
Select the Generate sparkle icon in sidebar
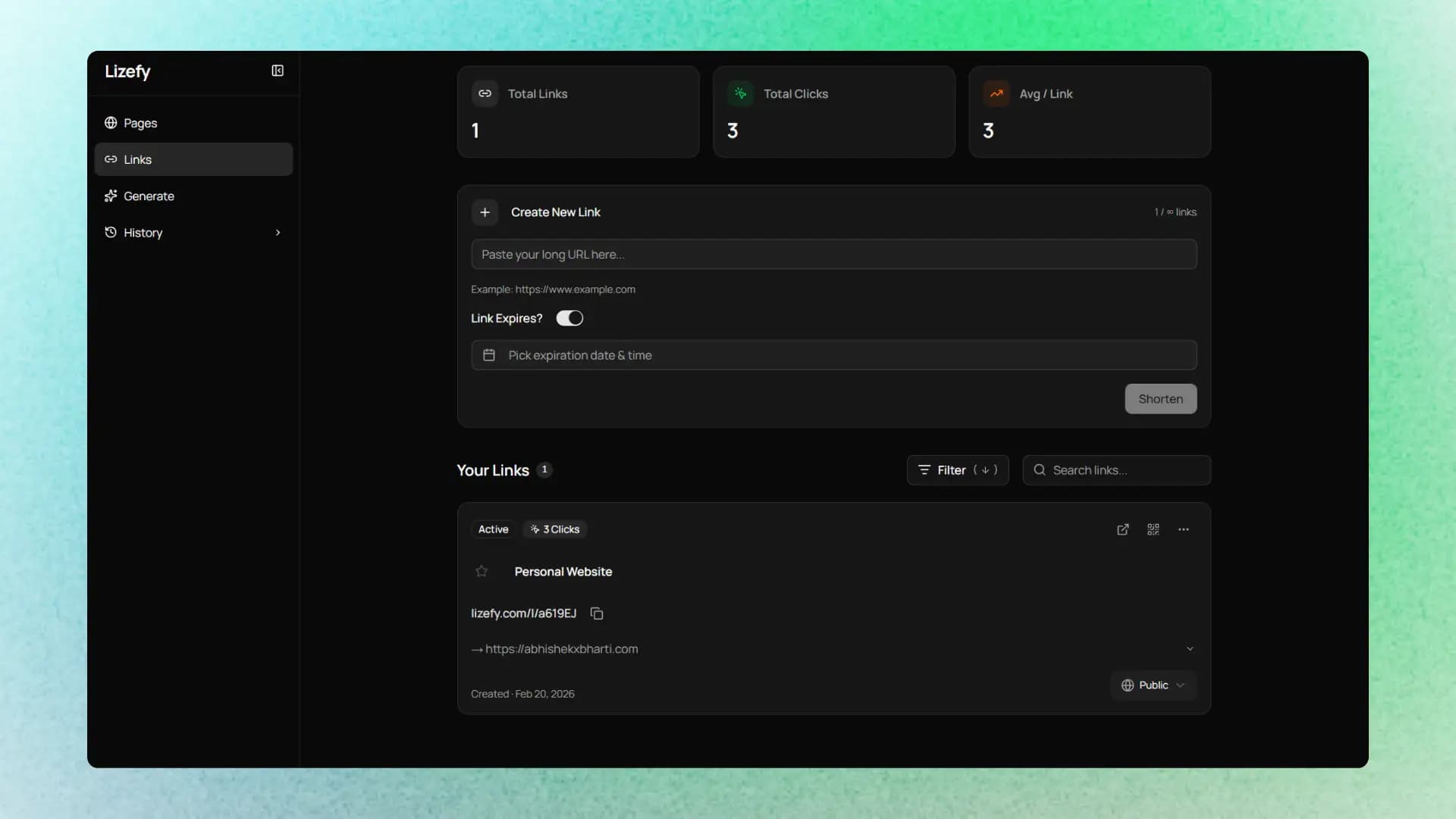[x=111, y=196]
